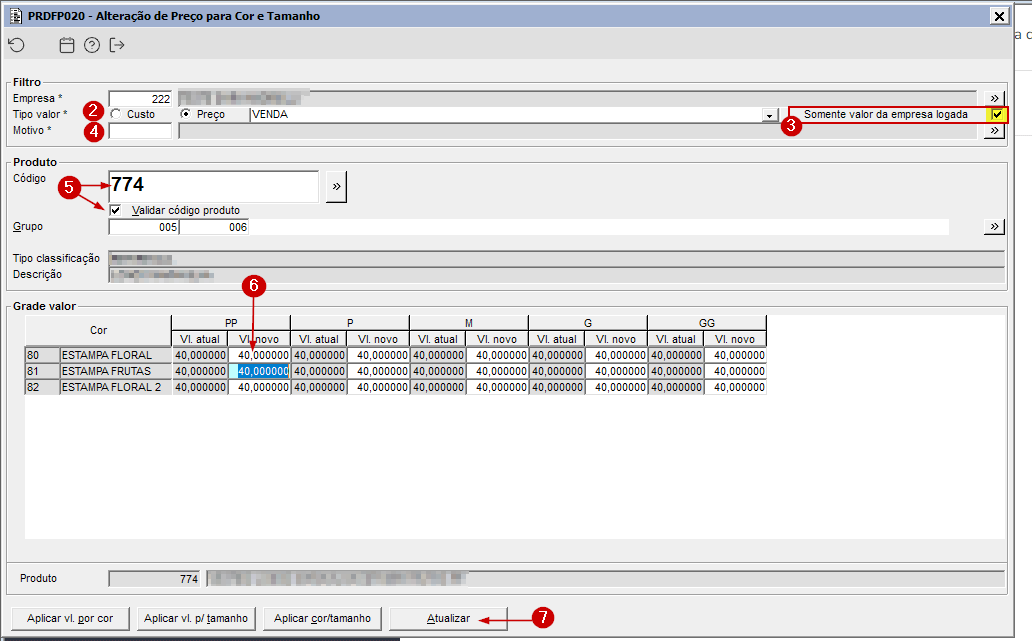This screenshot has height=641, width=1032.
Task: Select ESTAMPA FLORAL row P Vl. novo cell
Action: pyautogui.click(x=378, y=355)
